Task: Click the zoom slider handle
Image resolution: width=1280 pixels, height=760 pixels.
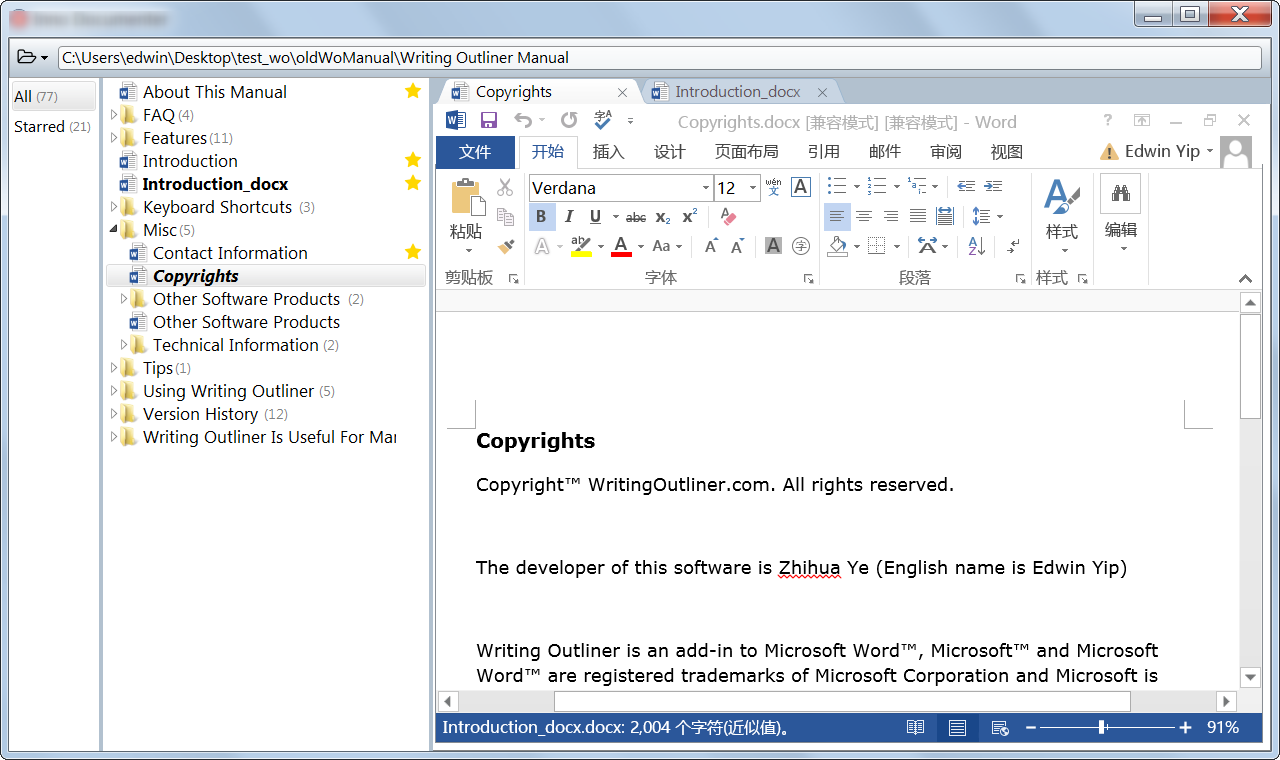Action: click(x=1101, y=728)
